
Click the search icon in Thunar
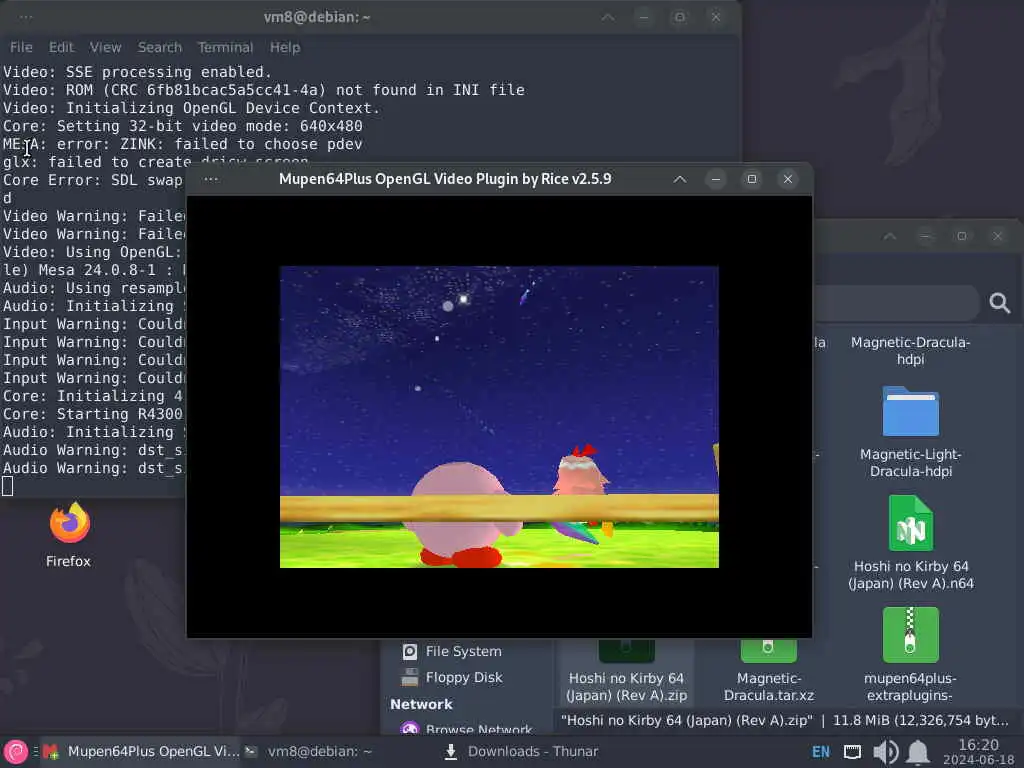999,302
